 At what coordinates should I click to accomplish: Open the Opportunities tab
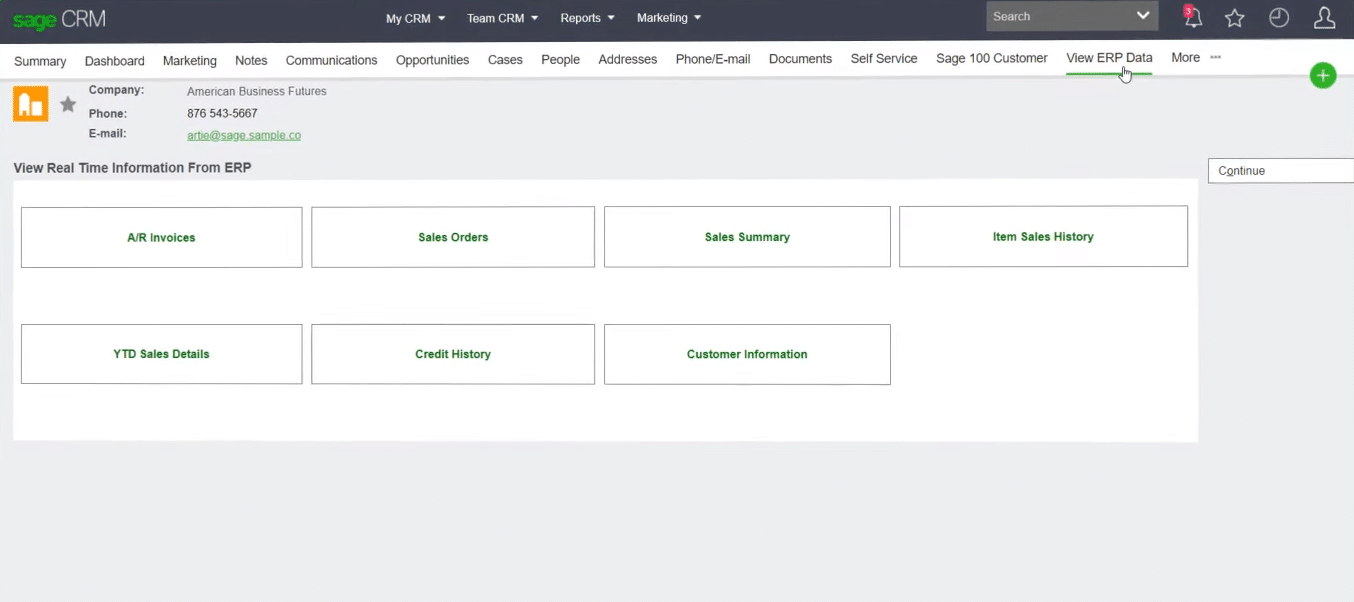pyautogui.click(x=432, y=60)
